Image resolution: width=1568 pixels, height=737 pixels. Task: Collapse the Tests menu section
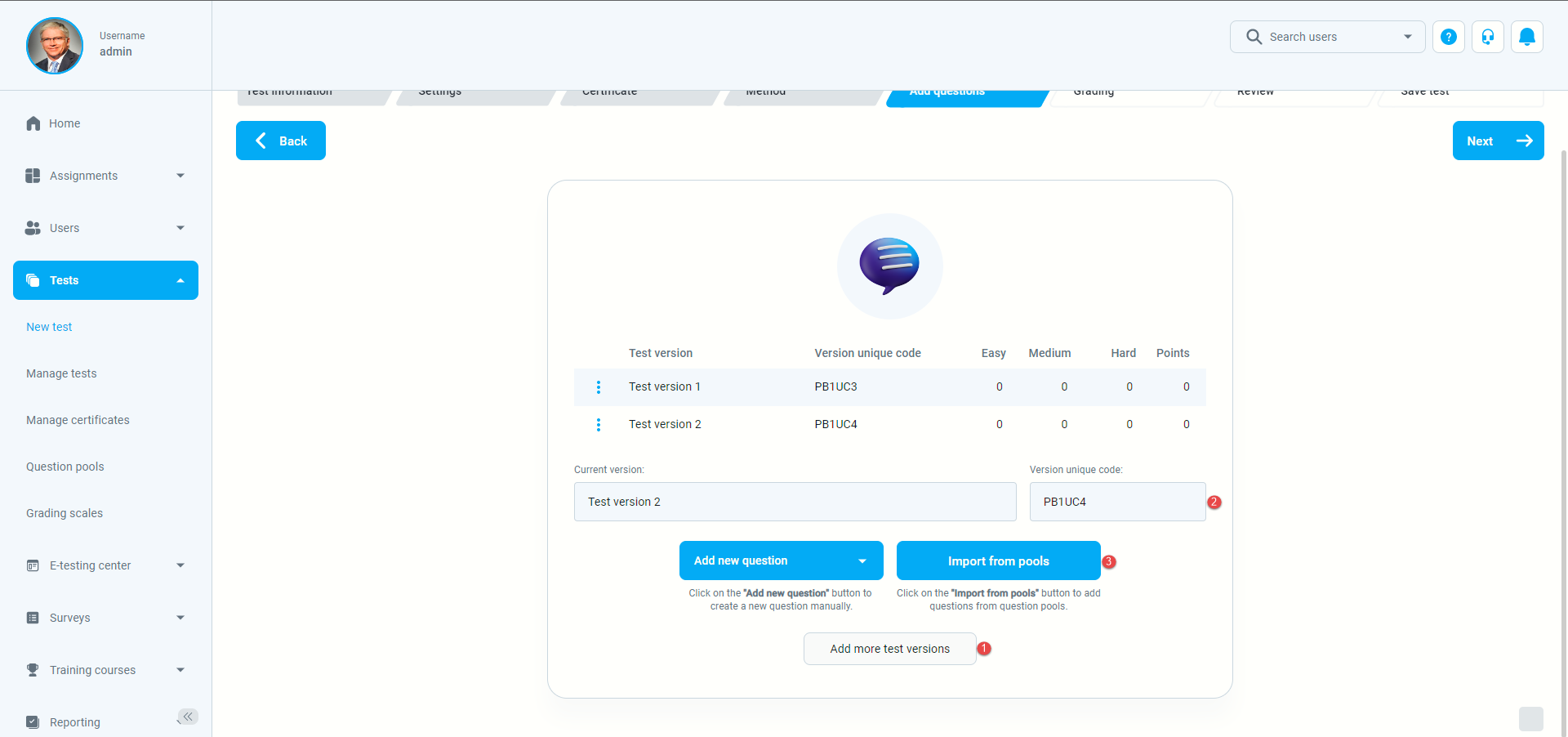(180, 280)
